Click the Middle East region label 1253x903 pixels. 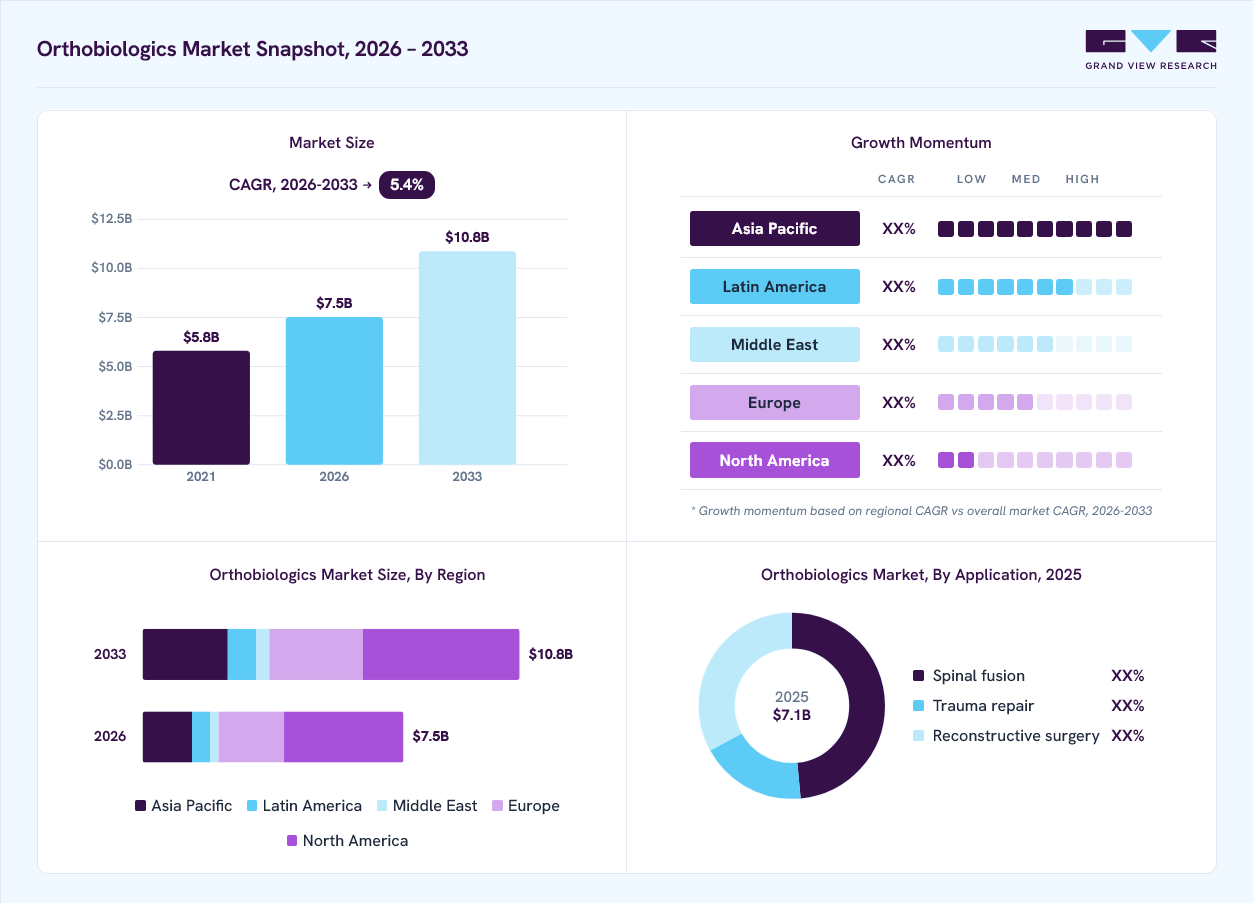pos(775,344)
